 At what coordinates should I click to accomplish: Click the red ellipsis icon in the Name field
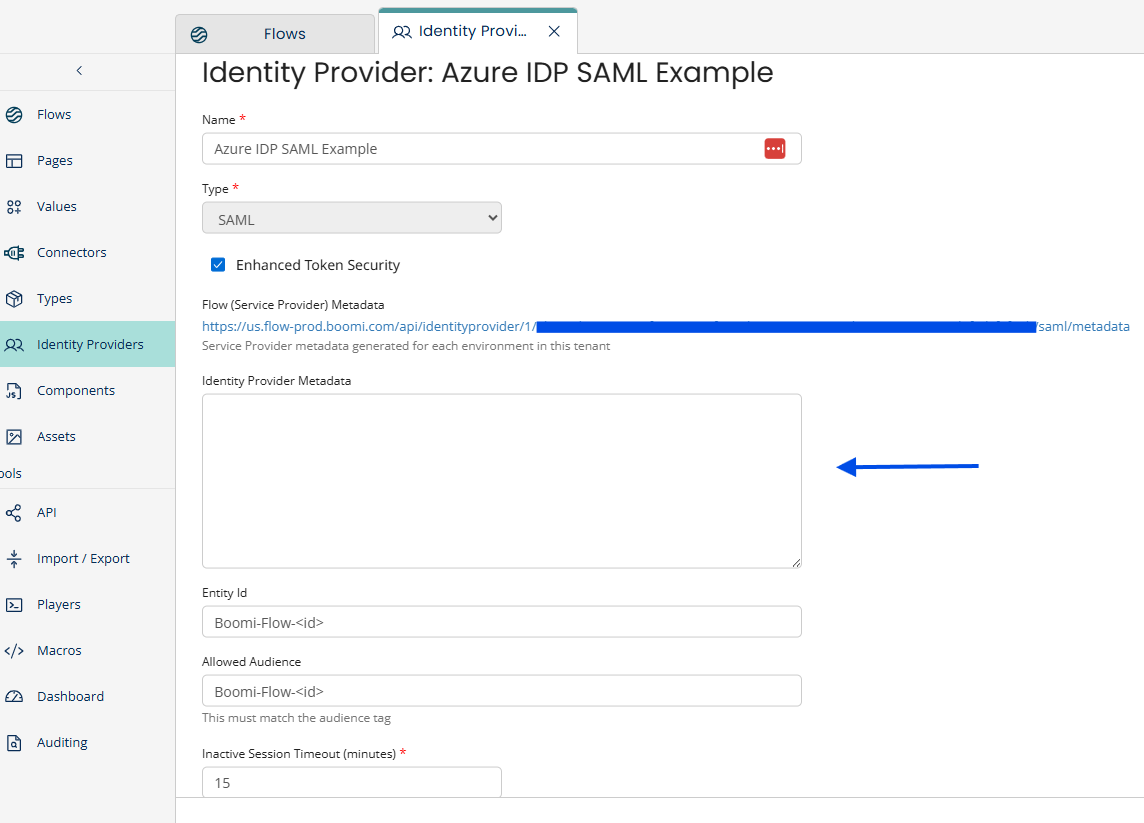coord(774,148)
